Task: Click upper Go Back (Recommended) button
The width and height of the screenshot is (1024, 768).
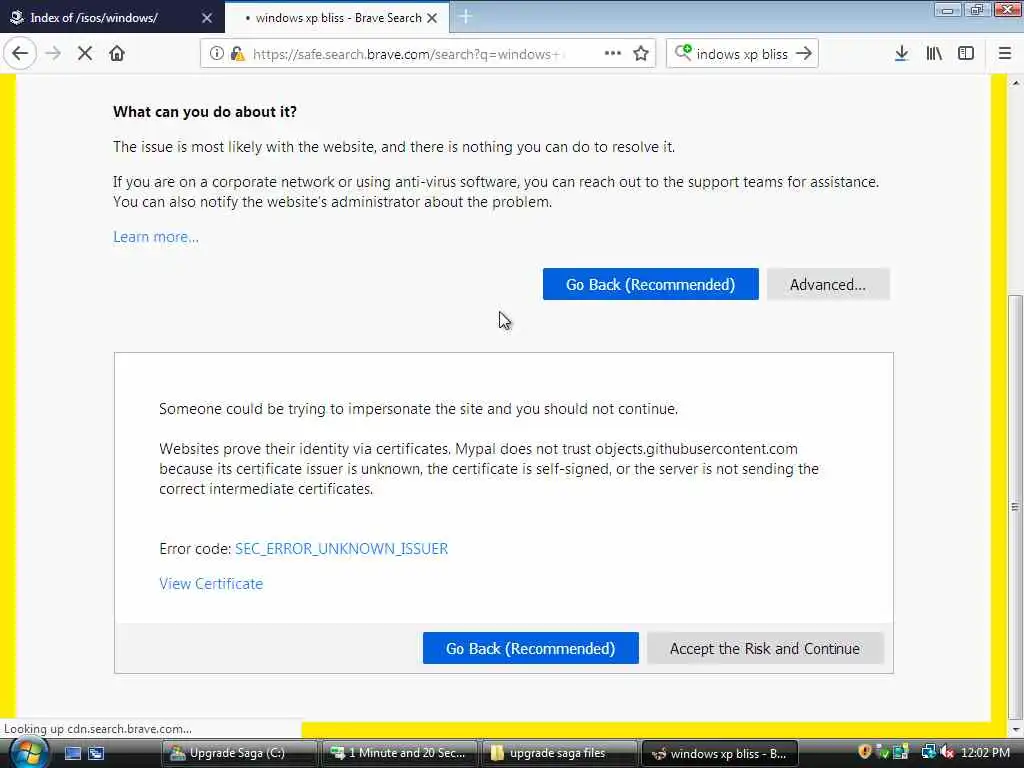Action: click(x=650, y=284)
